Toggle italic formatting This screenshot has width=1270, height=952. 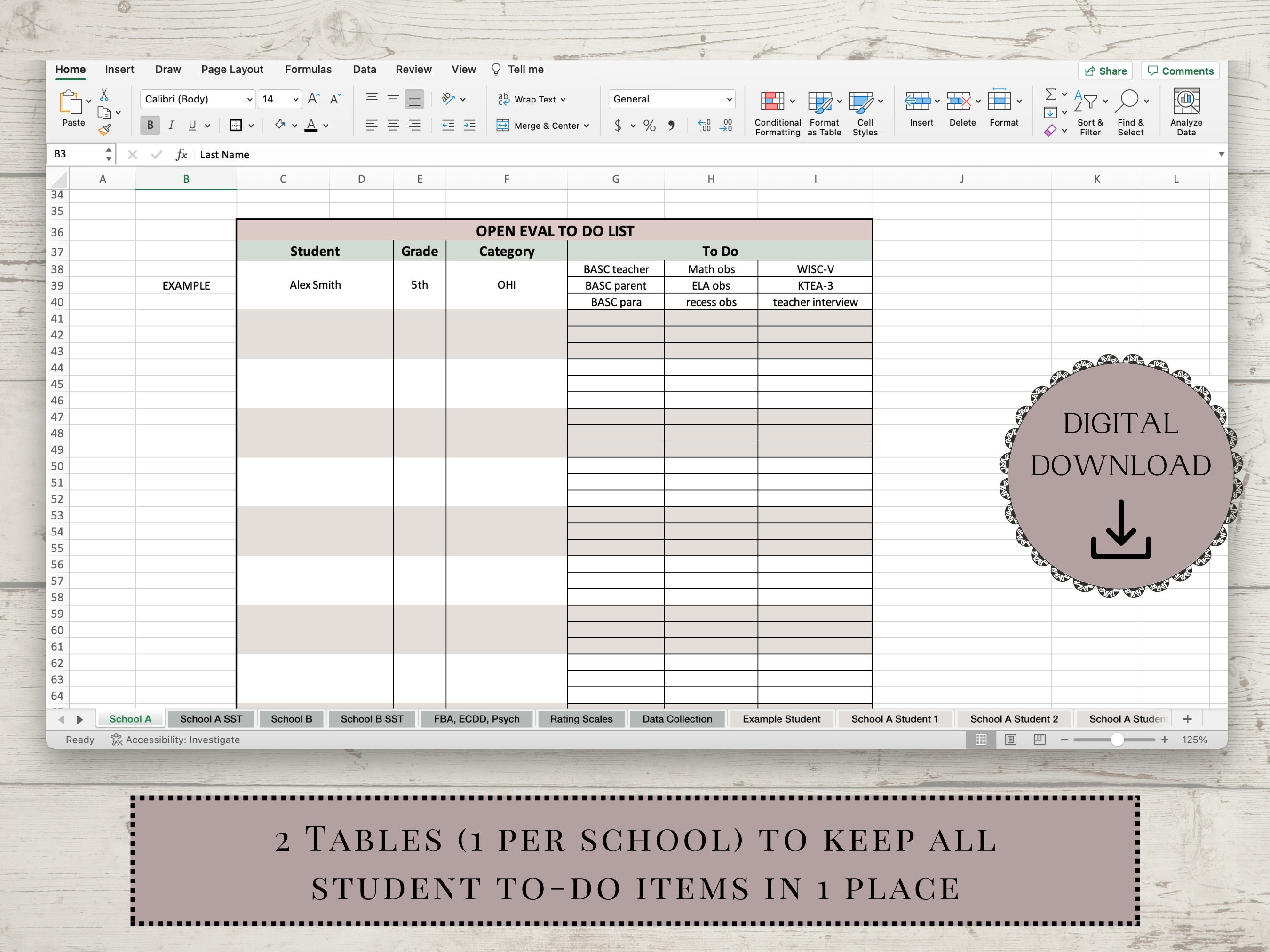pos(171,125)
